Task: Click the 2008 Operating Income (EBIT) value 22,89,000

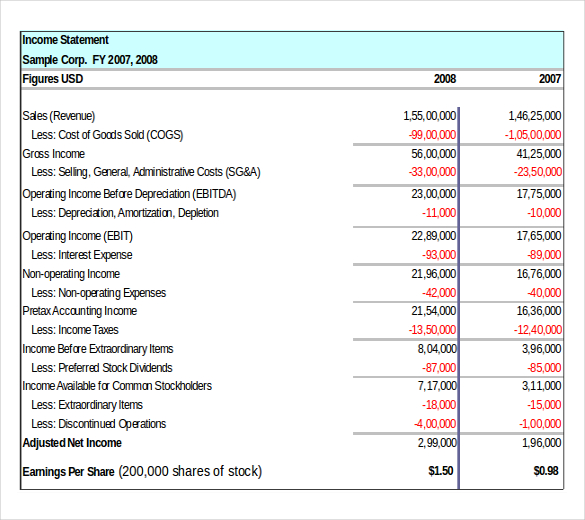Action: pyautogui.click(x=434, y=236)
